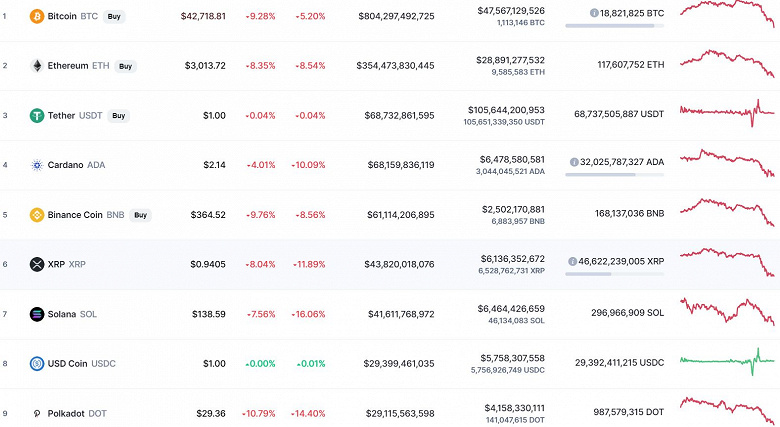Viewport: 780px width, 427px height.
Task: Click the USD Coin logo icon
Action: (37, 364)
